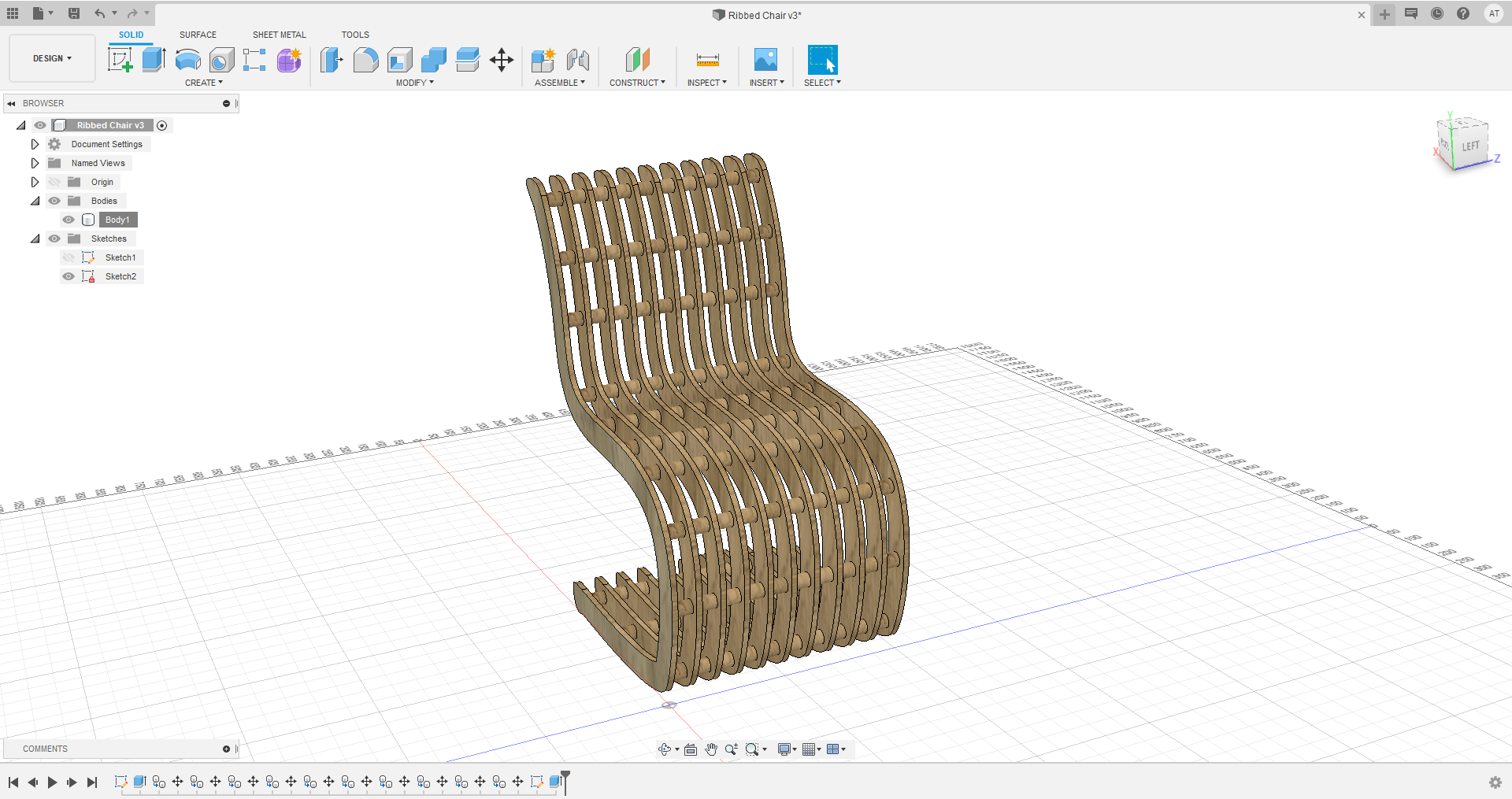Select the Move/Copy tool
The width and height of the screenshot is (1512, 799).
tap(502, 60)
